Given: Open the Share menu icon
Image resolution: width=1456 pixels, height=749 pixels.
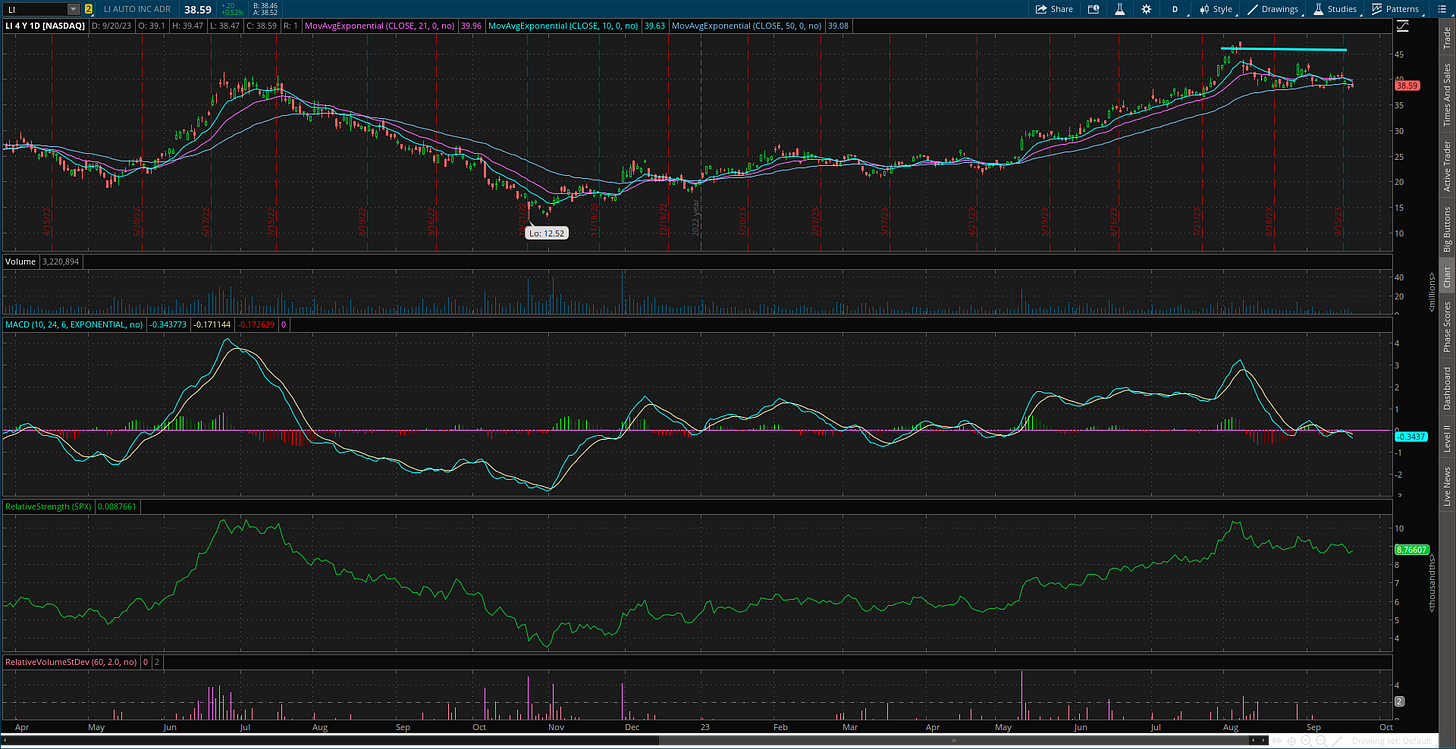Looking at the screenshot, I should click(1041, 9).
